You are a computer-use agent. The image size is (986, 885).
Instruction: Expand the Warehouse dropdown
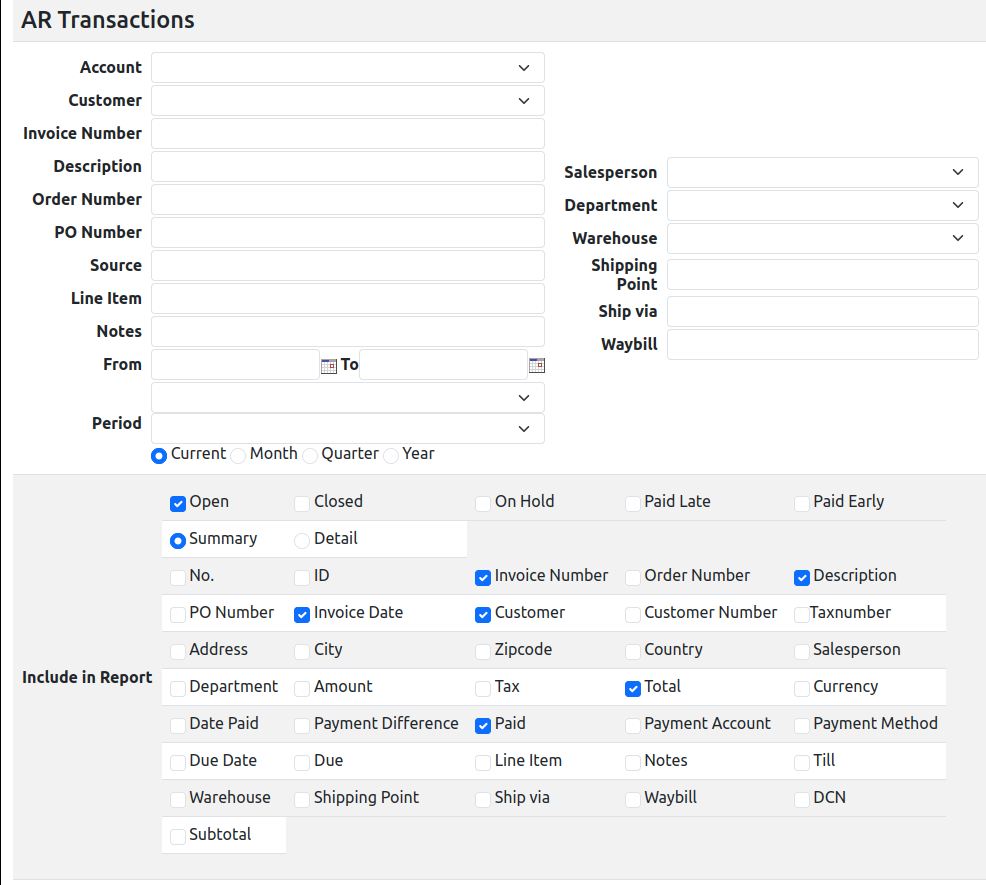[822, 238]
